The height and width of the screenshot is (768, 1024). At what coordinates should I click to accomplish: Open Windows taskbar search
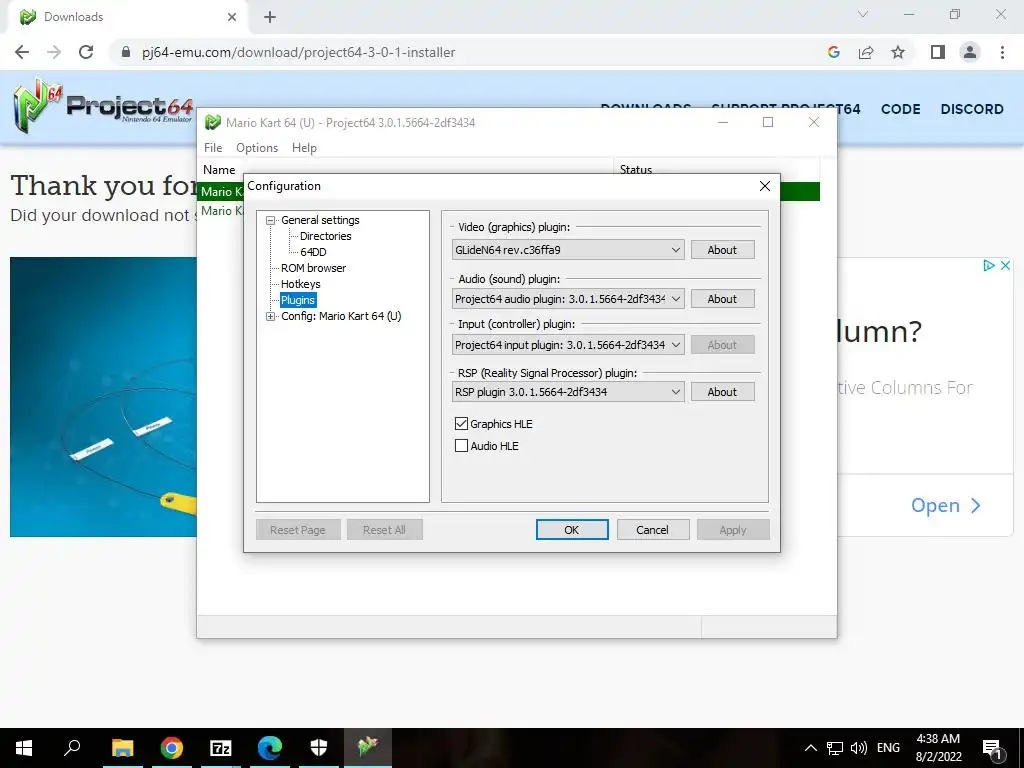coord(72,748)
